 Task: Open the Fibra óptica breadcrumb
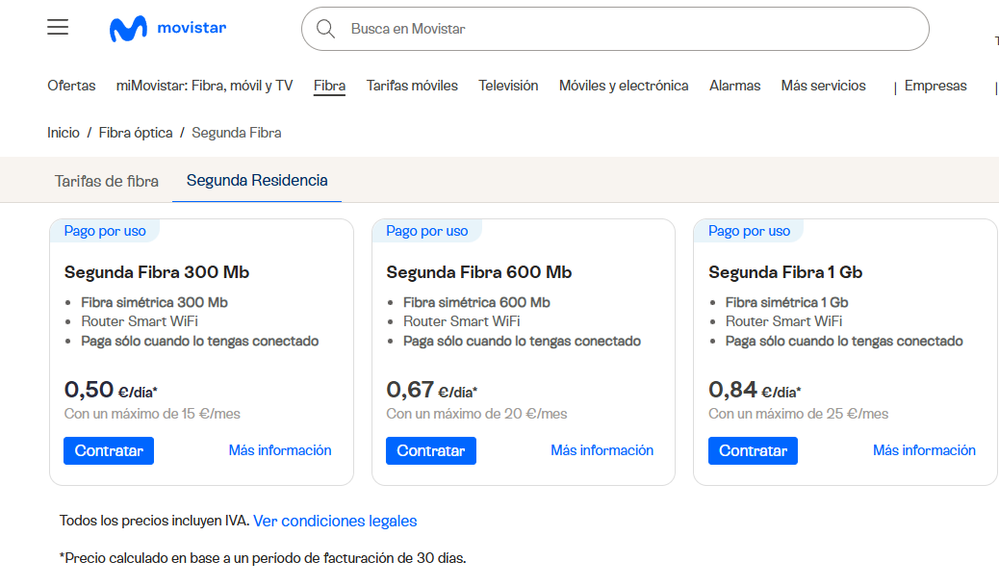pyautogui.click(x=136, y=133)
